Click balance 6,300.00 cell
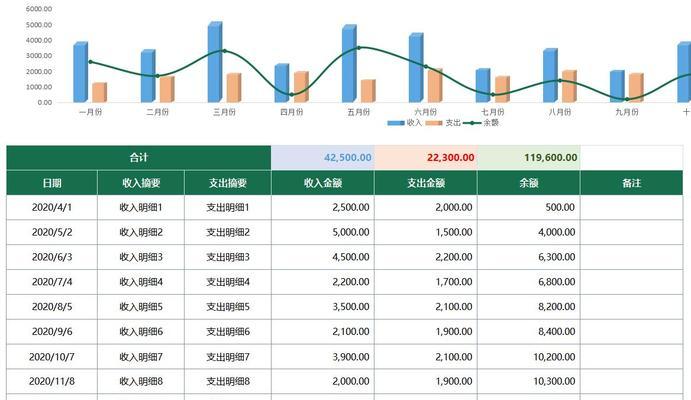691x400 pixels. coord(529,257)
